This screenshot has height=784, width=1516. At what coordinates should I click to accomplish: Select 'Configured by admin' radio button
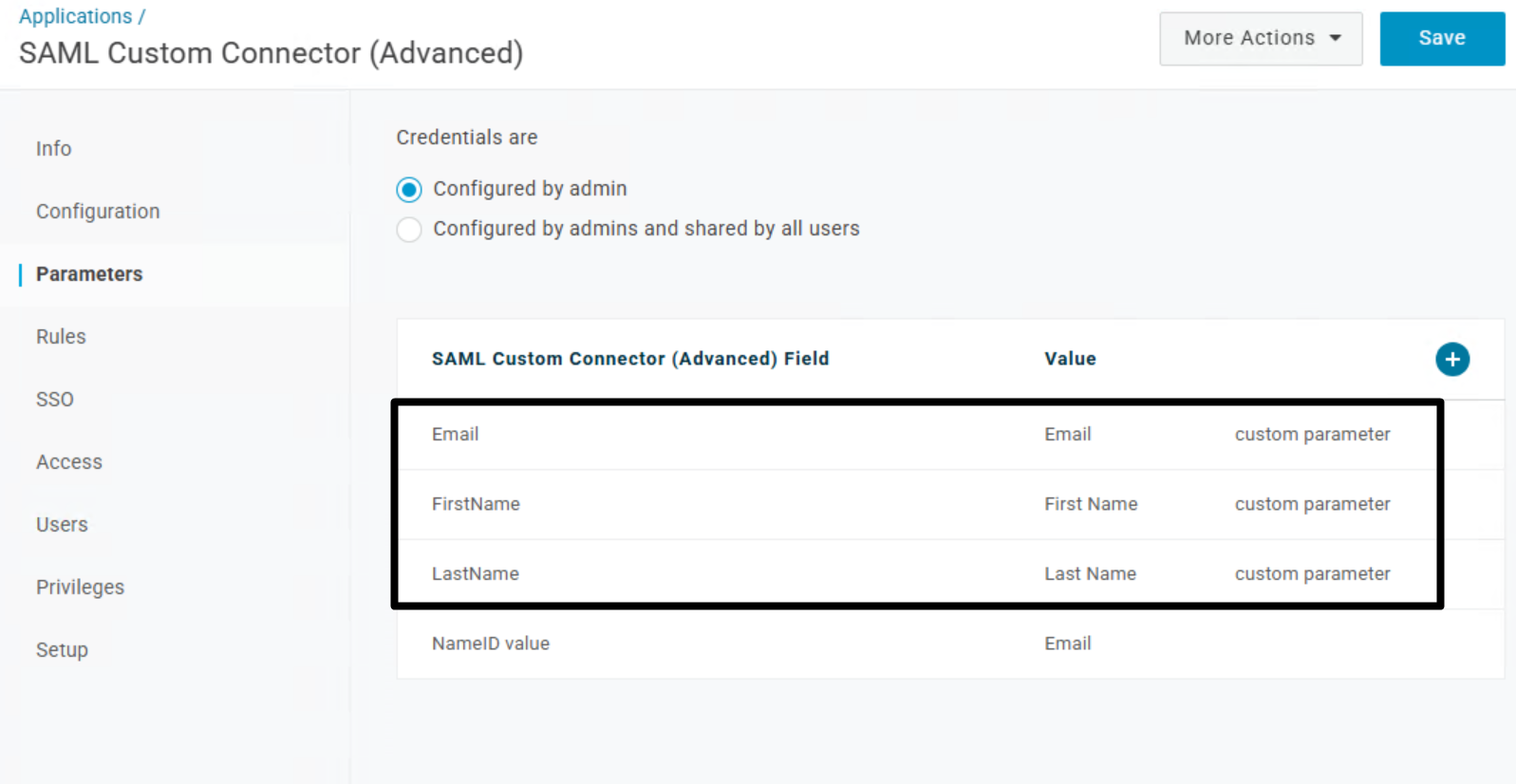coord(409,190)
